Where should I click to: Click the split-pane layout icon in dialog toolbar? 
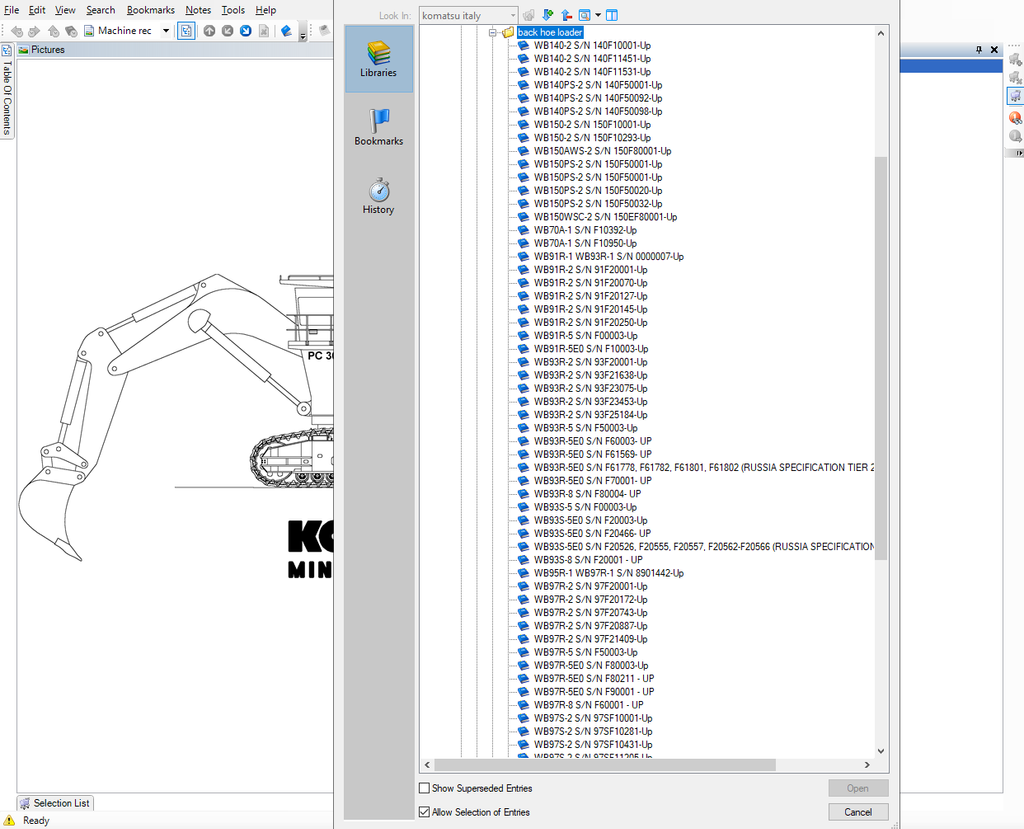pyautogui.click(x=612, y=15)
